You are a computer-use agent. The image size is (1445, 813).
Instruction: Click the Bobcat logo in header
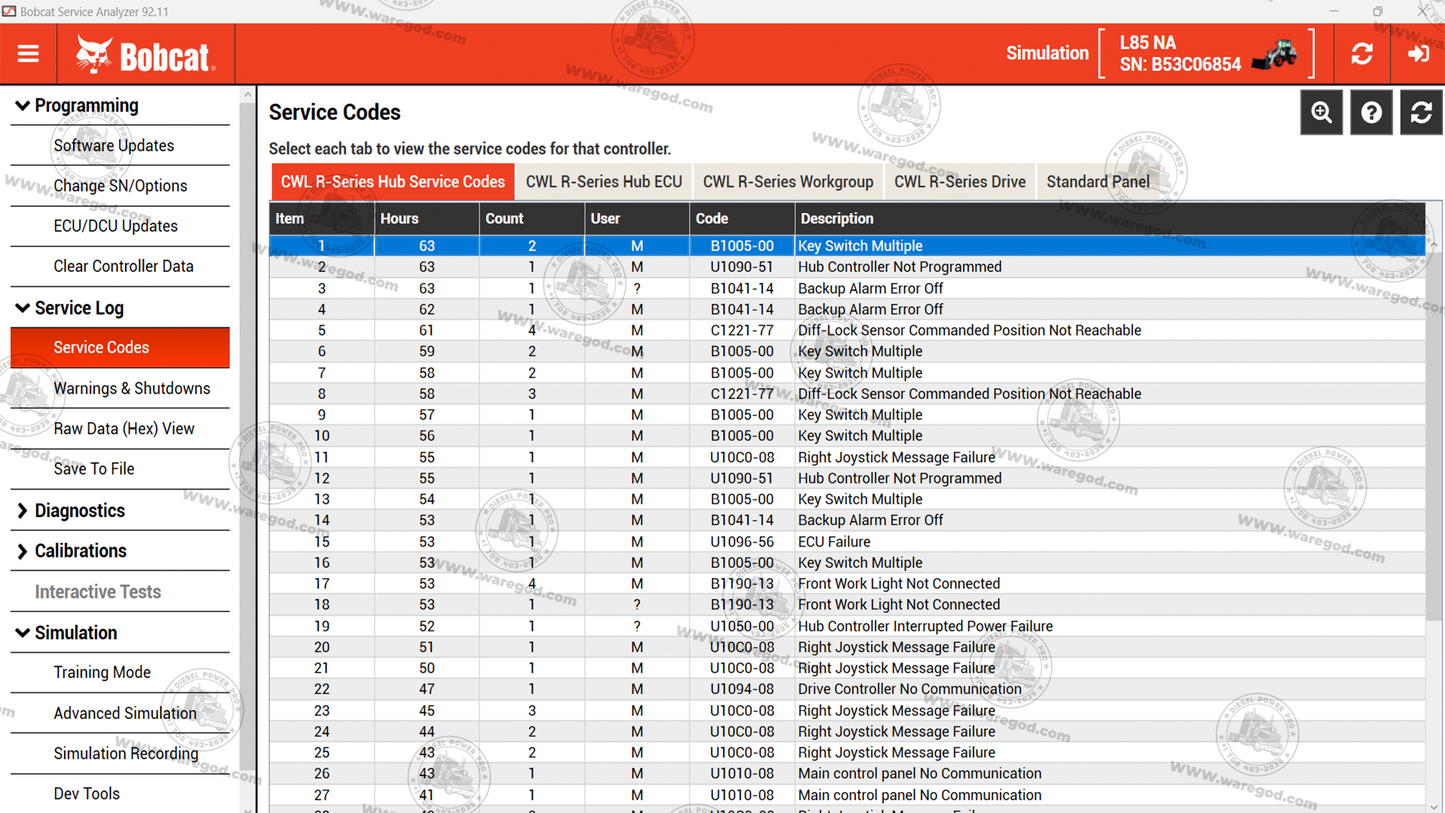pos(146,54)
